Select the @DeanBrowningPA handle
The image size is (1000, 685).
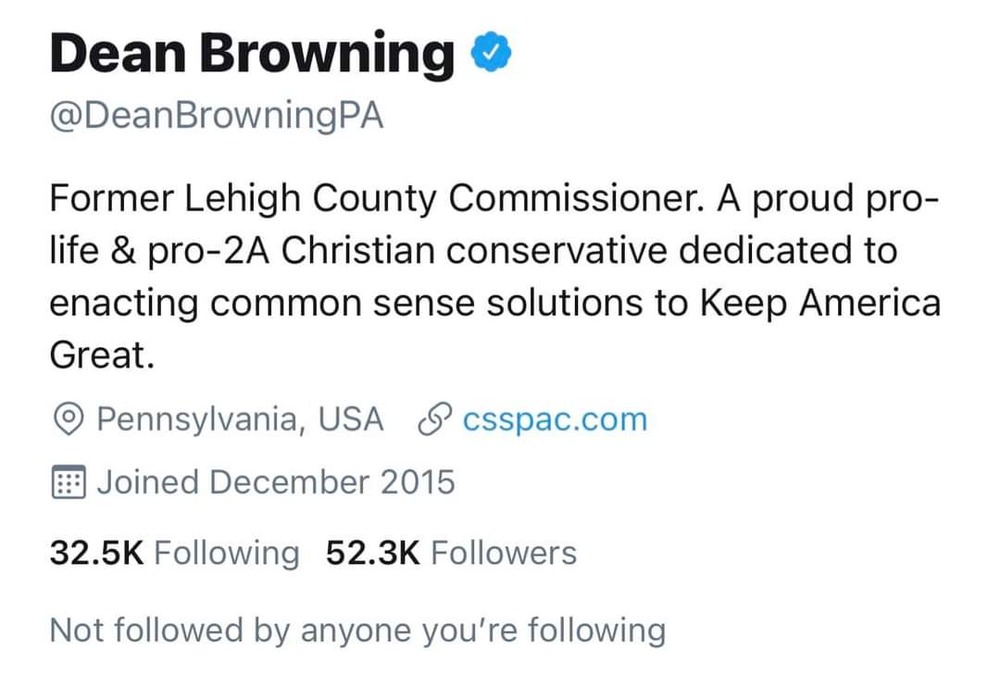(216, 116)
